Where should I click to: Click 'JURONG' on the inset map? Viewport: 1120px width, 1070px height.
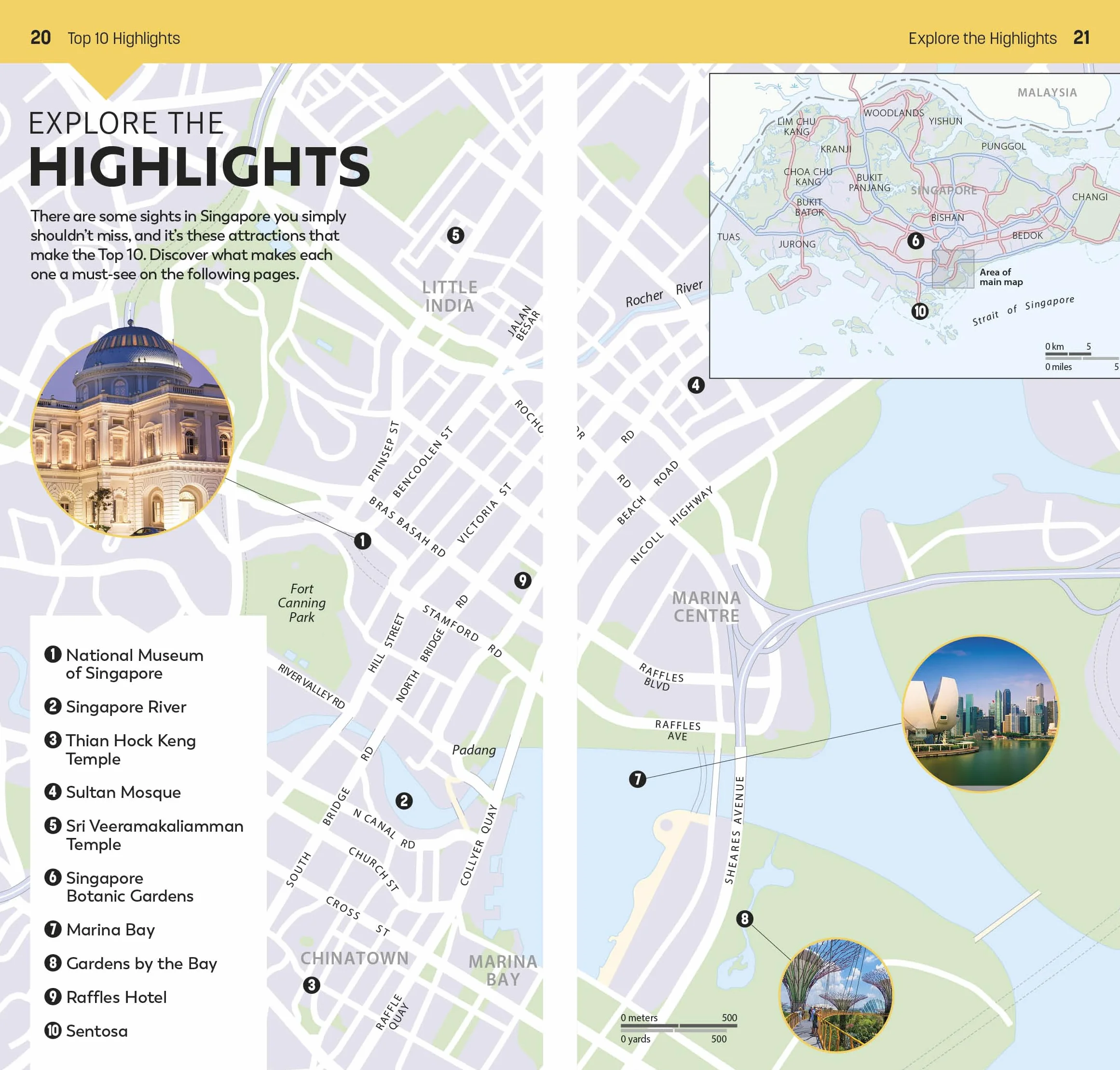pyautogui.click(x=797, y=244)
